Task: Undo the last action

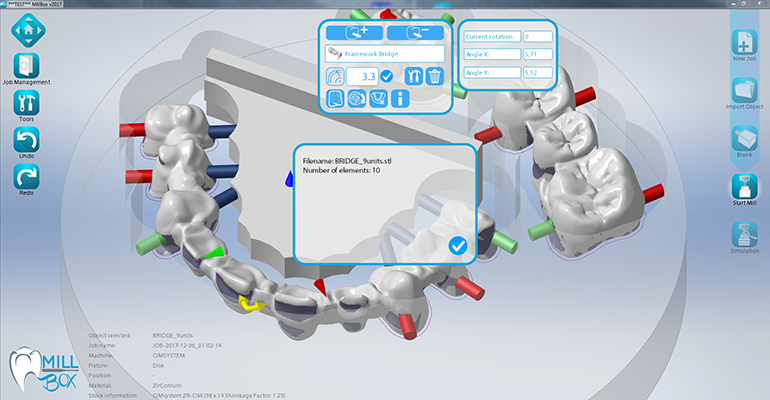Action: coord(27,140)
